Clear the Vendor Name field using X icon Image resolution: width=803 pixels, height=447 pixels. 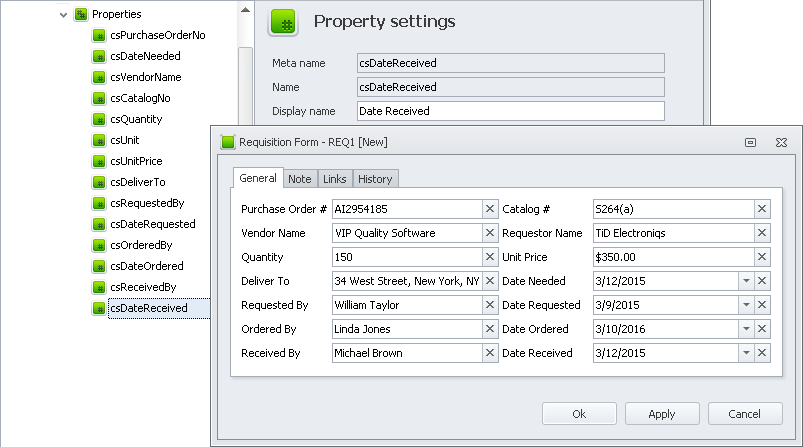(x=489, y=233)
